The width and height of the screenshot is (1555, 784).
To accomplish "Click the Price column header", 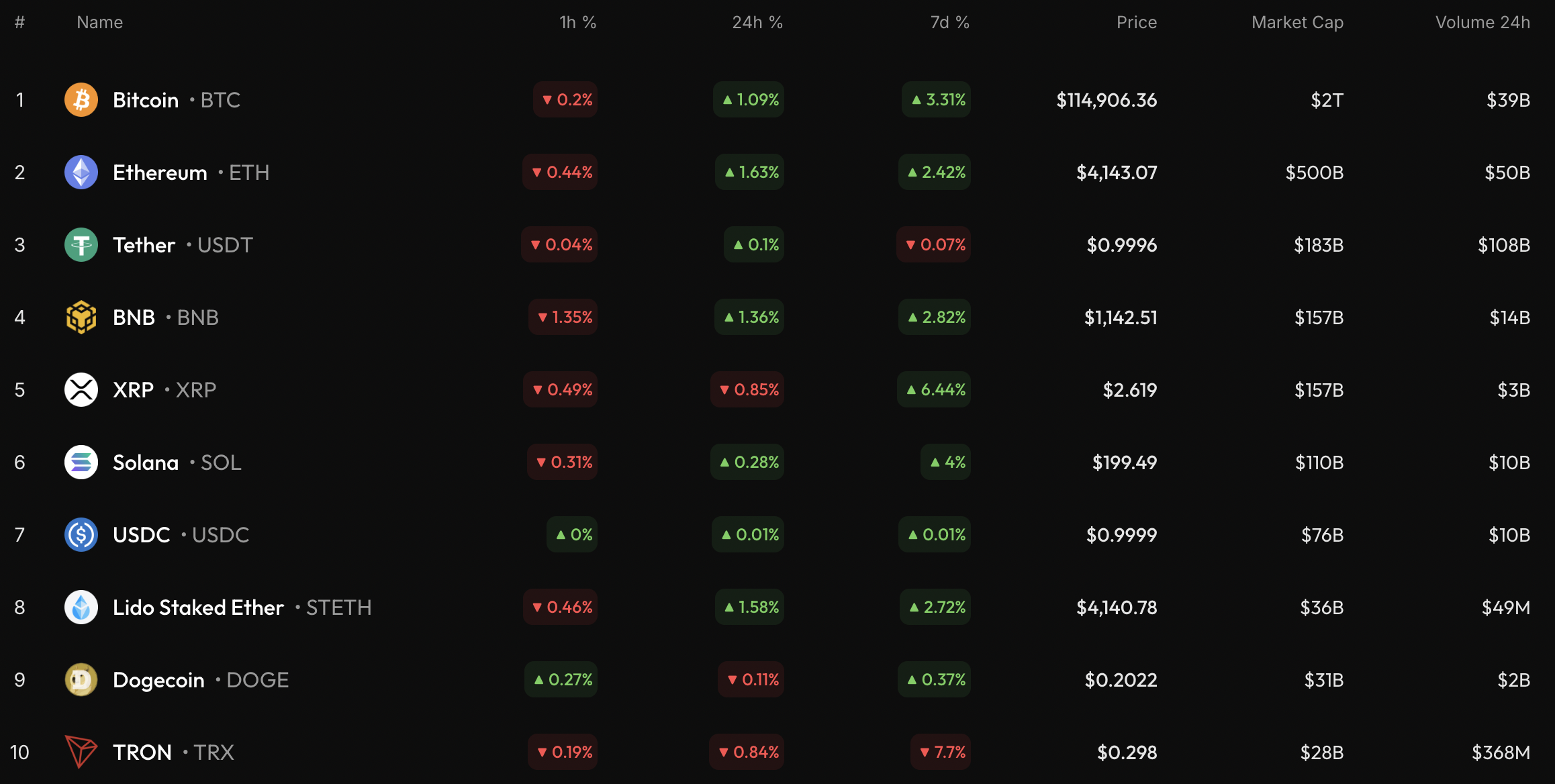I will [1136, 22].
